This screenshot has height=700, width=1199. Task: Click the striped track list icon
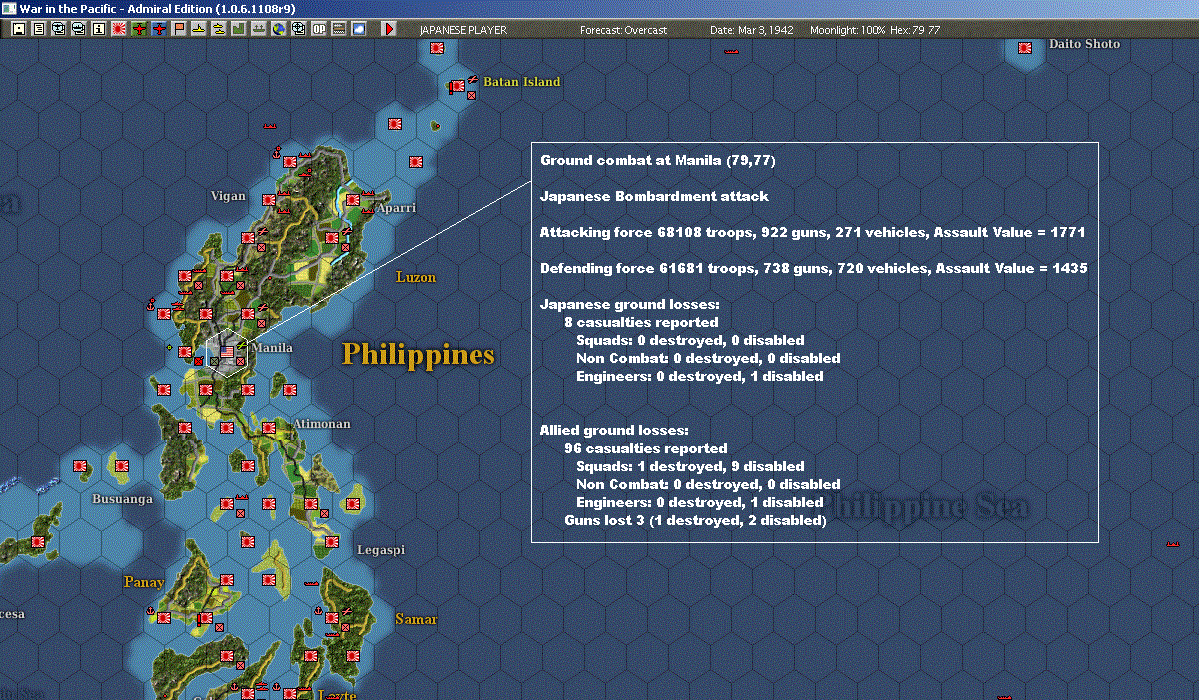pyautogui.click(x=339, y=29)
